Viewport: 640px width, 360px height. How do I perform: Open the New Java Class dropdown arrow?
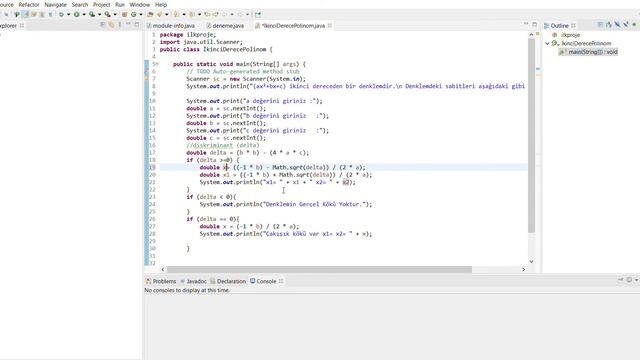(141, 14)
